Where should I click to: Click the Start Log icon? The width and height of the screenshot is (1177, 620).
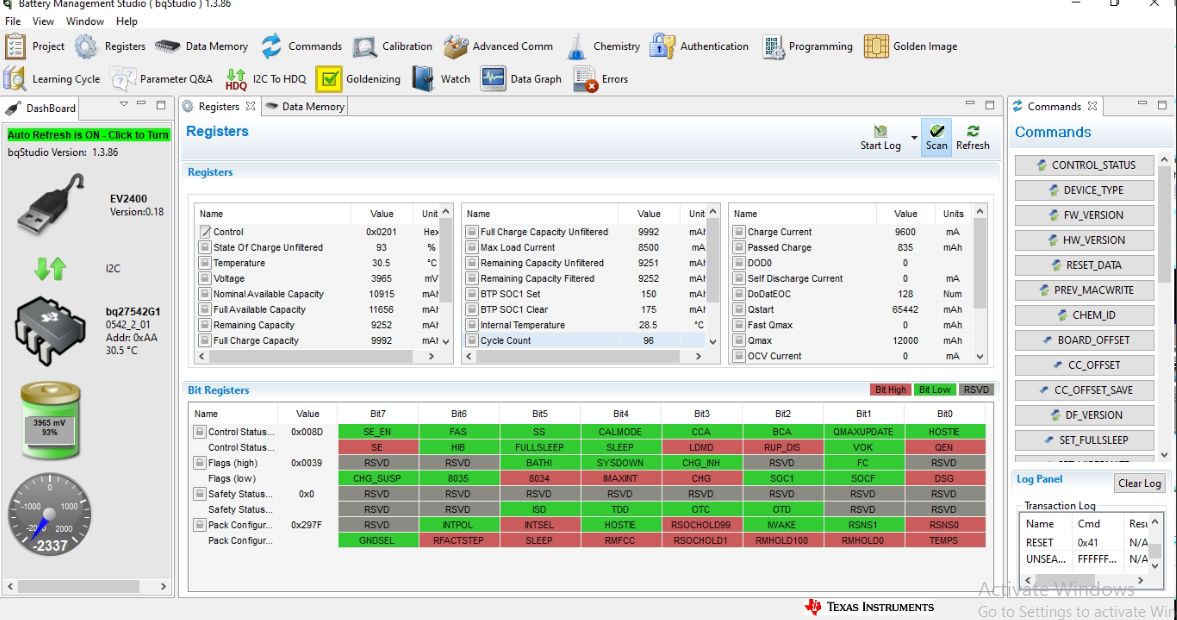(x=880, y=131)
